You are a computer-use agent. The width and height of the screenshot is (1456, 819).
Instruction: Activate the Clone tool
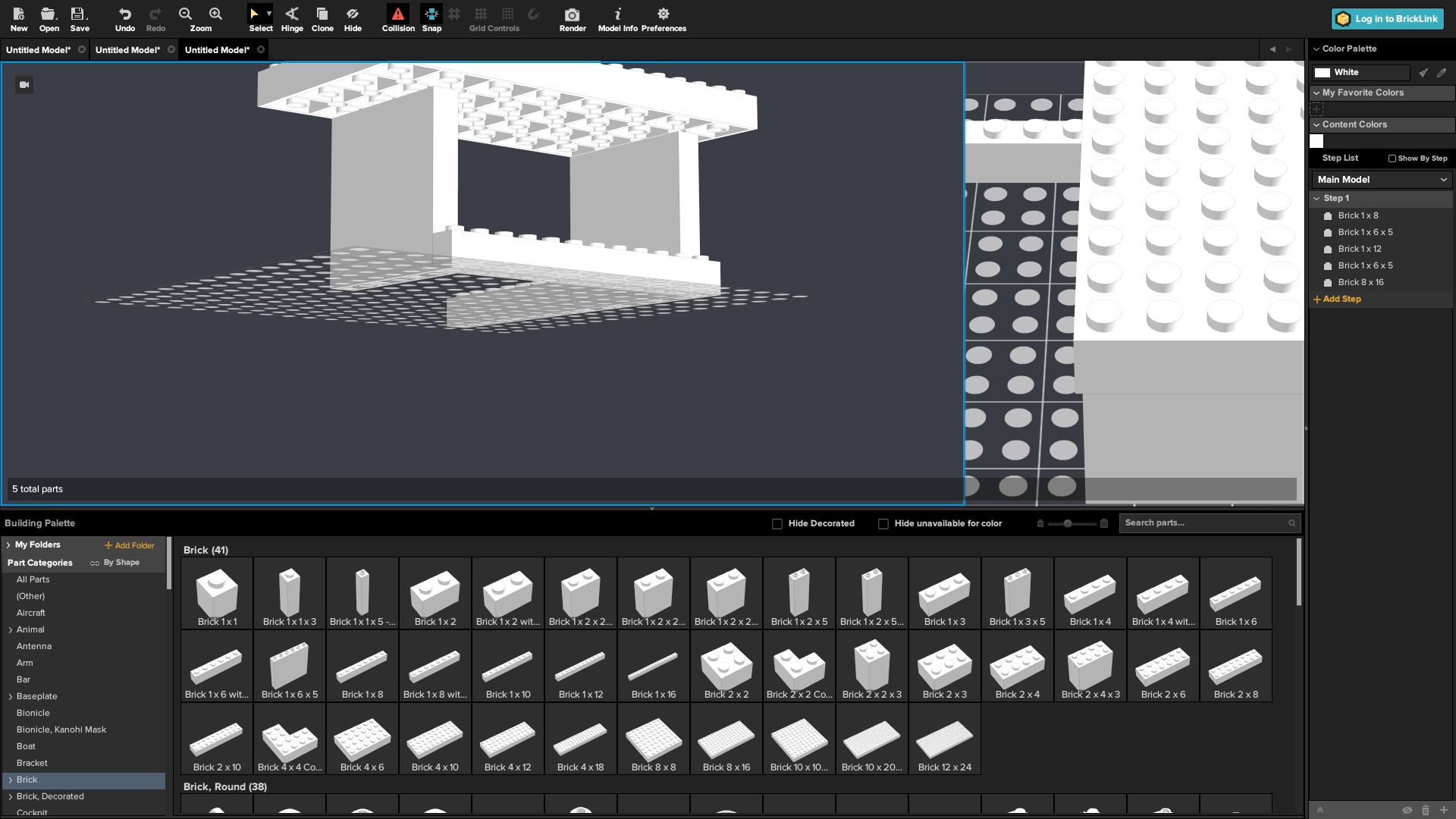pyautogui.click(x=322, y=19)
